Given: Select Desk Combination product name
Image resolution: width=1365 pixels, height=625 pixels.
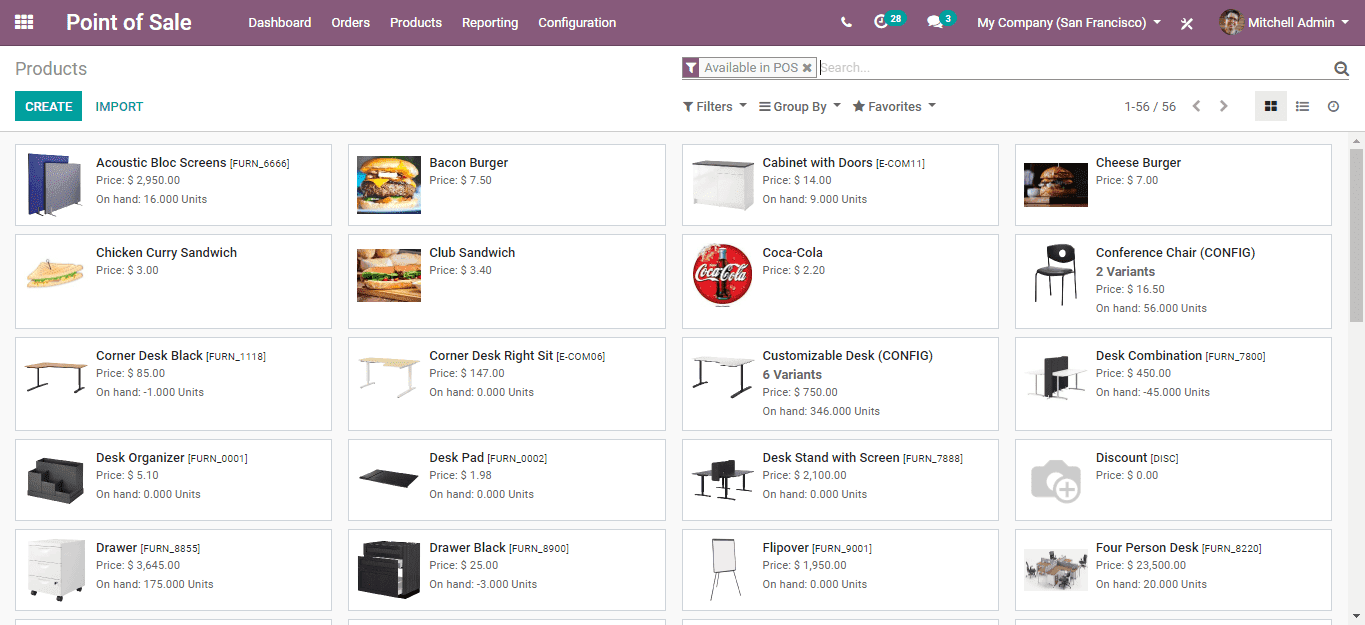Looking at the screenshot, I should [x=1149, y=356].
